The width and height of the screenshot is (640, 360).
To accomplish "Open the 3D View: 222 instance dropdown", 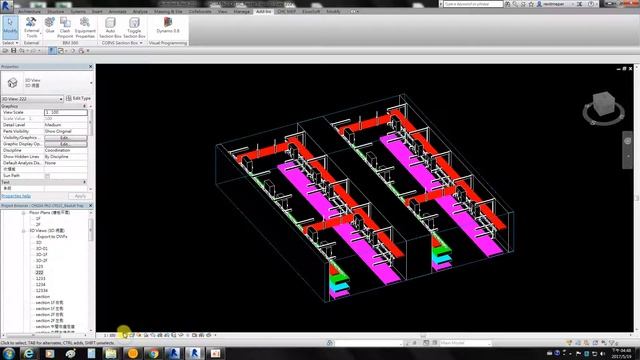I will 32,99.
